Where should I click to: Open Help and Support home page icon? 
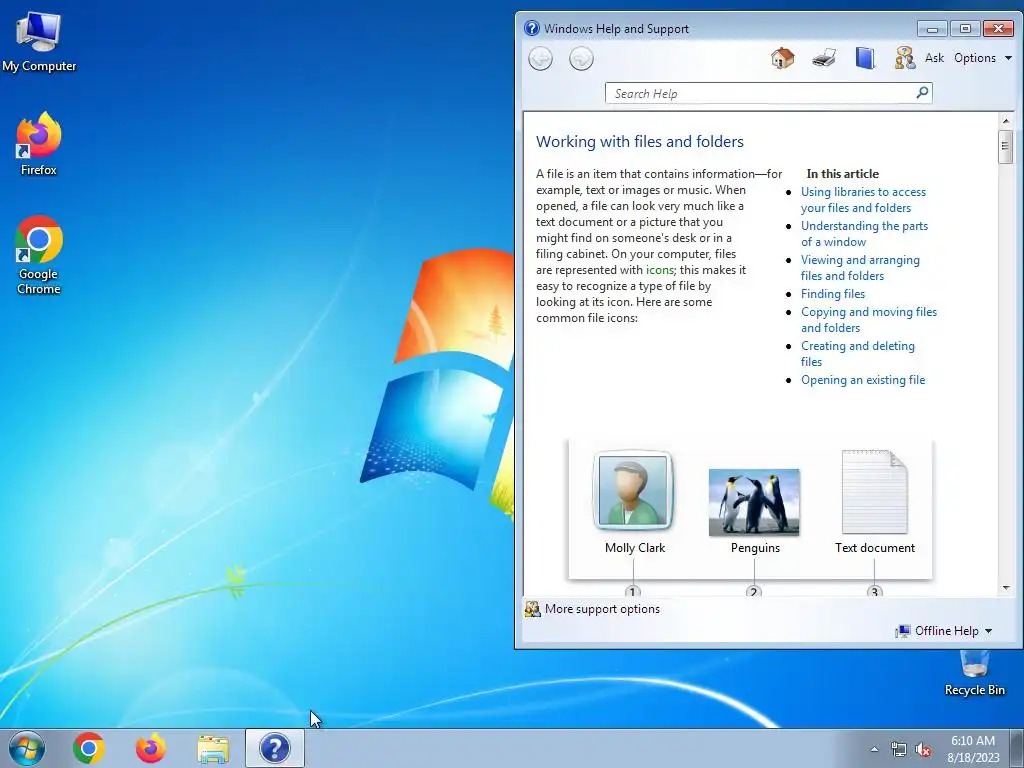pyautogui.click(x=782, y=58)
